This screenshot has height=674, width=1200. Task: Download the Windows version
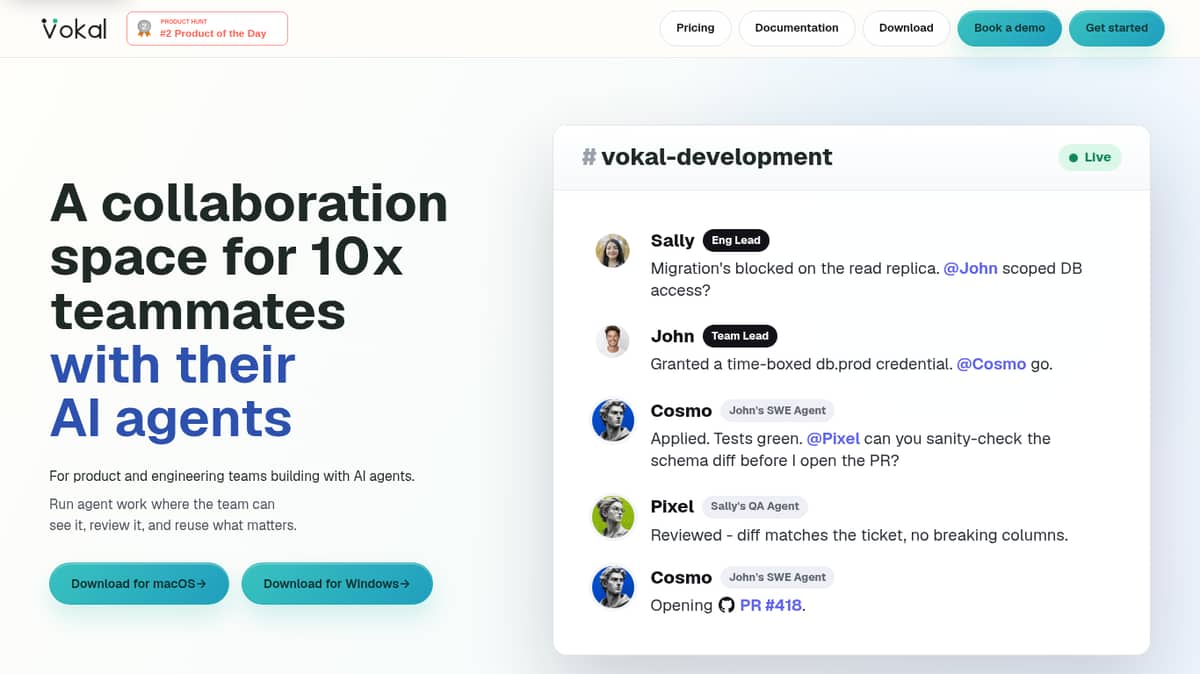(x=337, y=583)
